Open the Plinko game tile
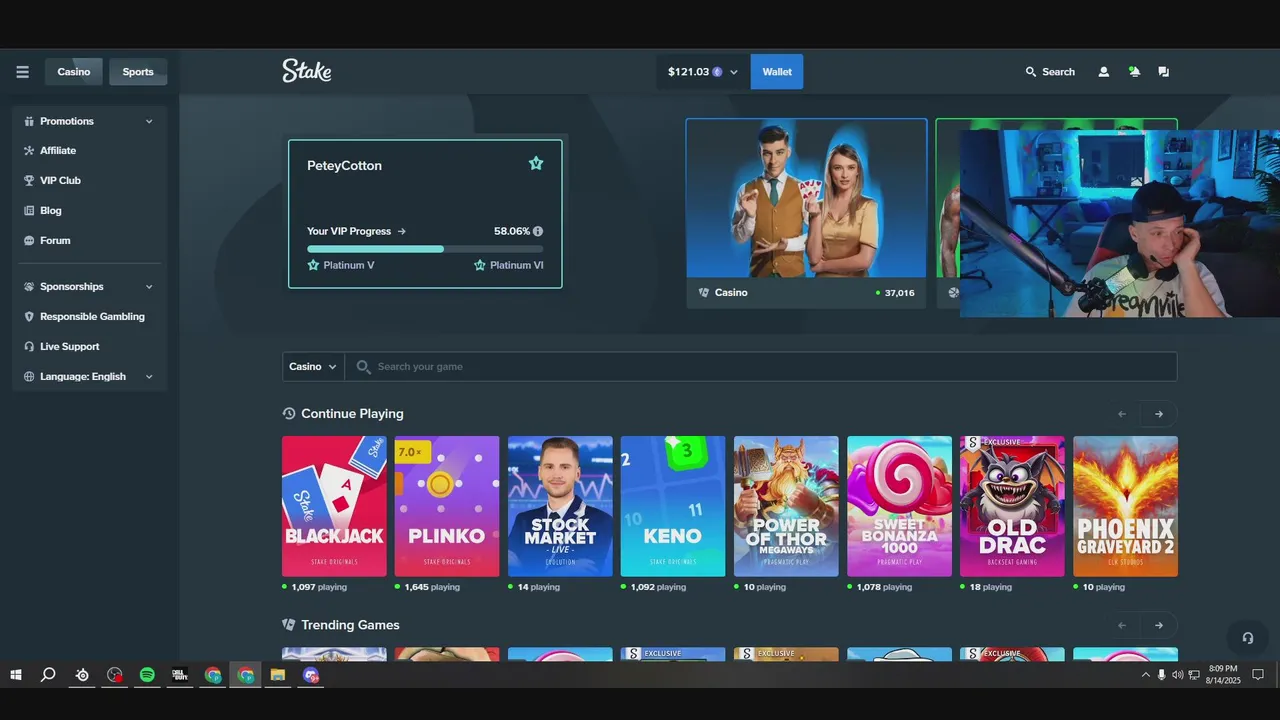This screenshot has height=720, width=1280. (447, 506)
